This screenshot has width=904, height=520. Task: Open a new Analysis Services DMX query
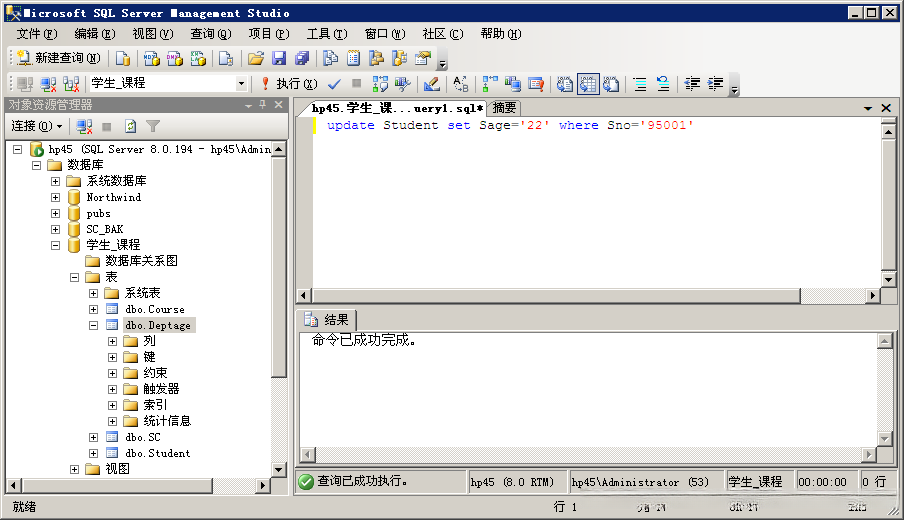(x=175, y=58)
